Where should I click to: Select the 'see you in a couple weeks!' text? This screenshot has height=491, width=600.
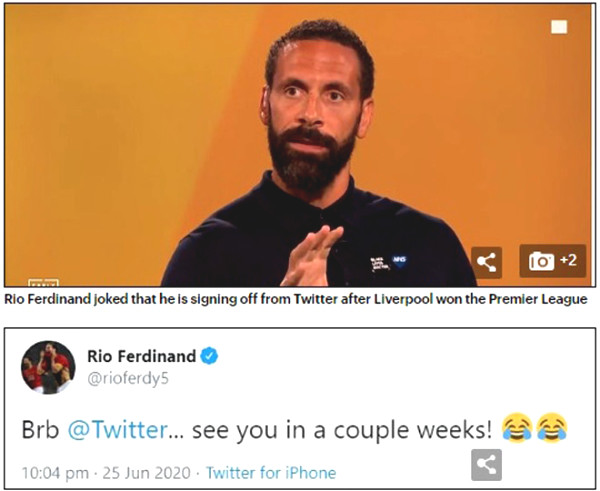click(x=342, y=431)
